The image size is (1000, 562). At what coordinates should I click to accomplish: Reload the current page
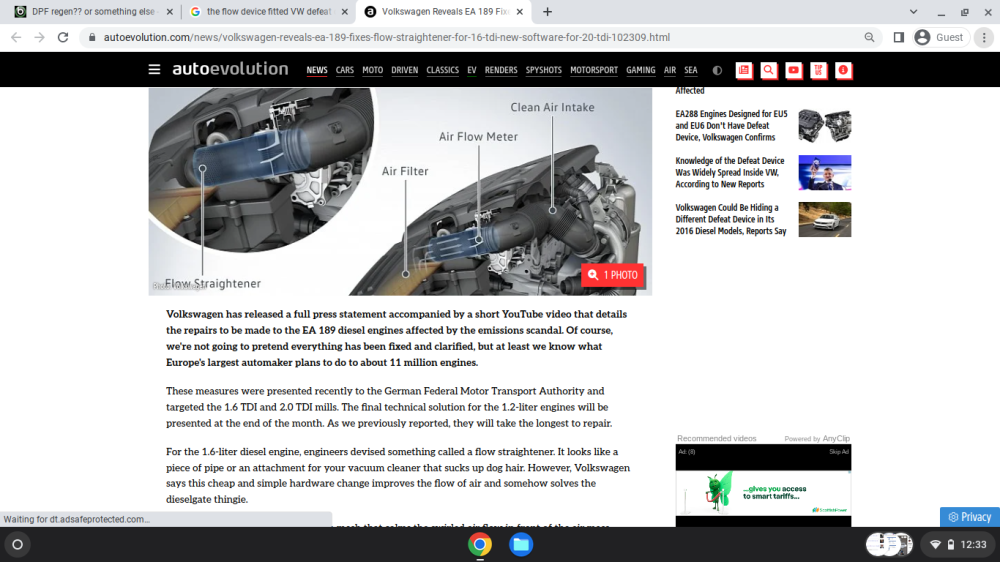(x=62, y=38)
